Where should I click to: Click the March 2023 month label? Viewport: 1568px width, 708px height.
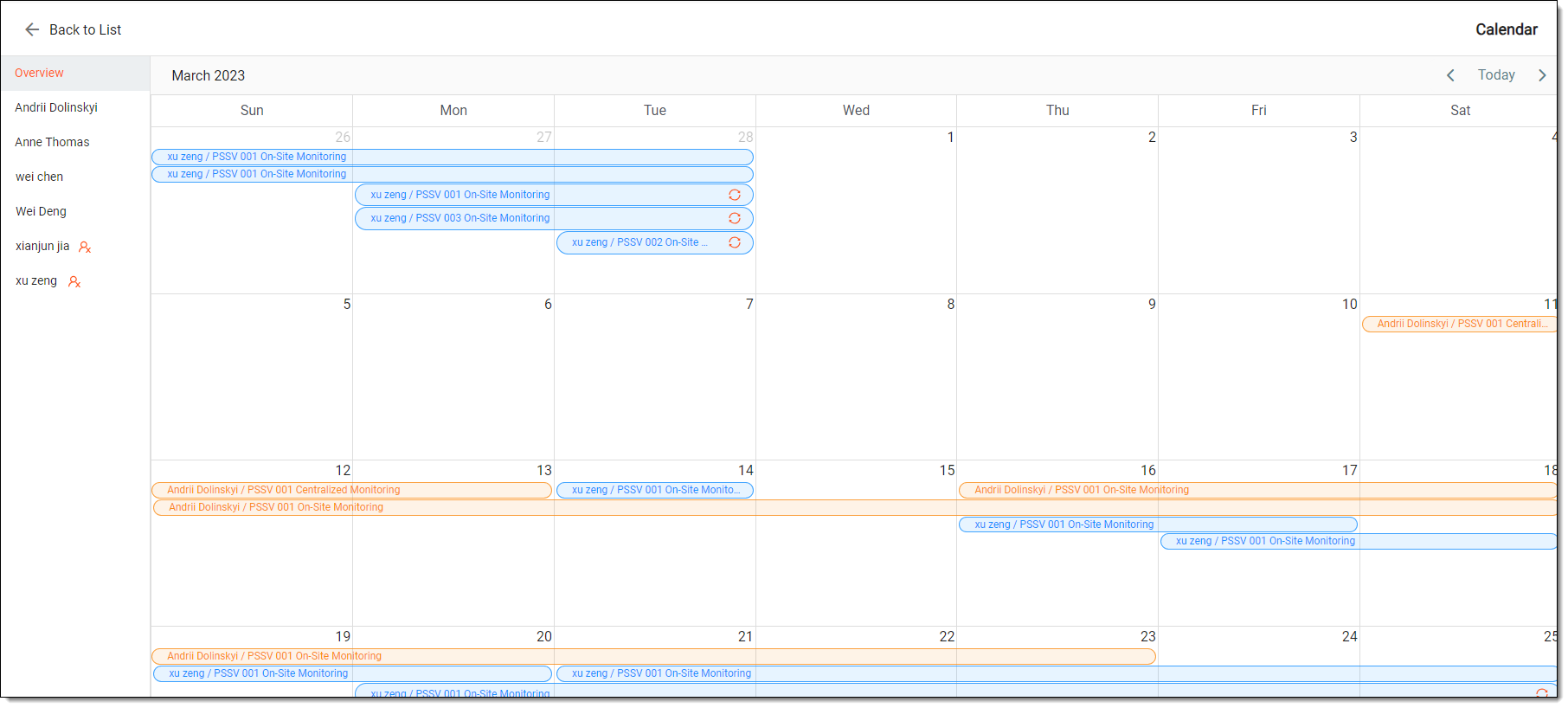click(x=209, y=75)
